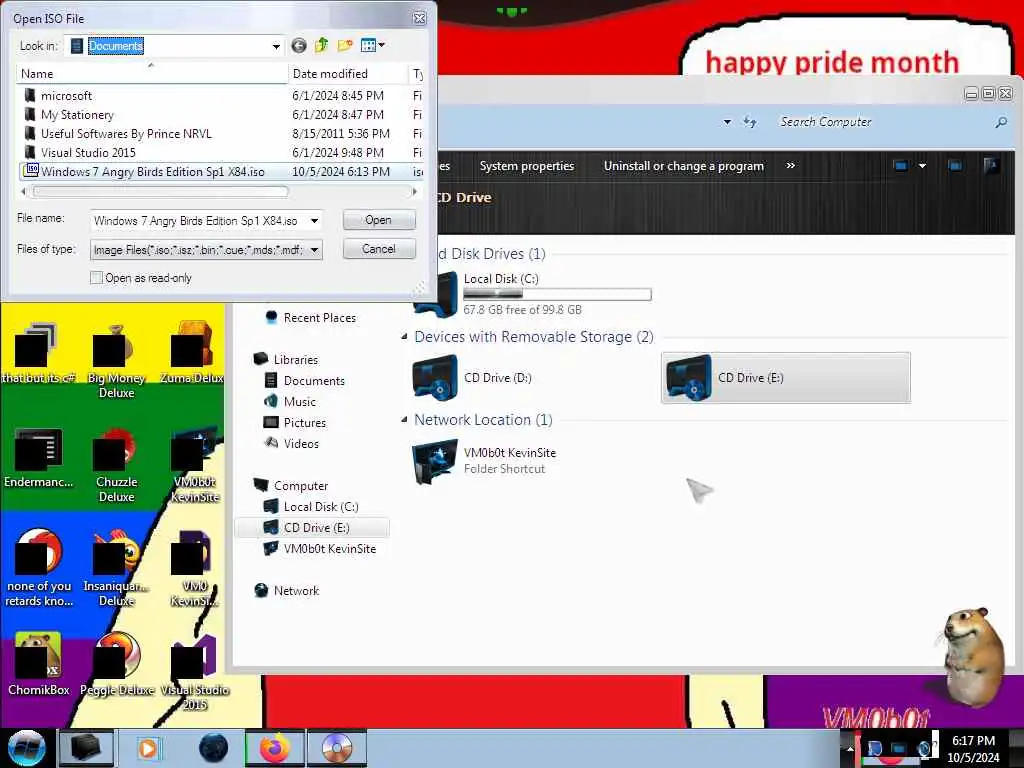Click the Back navigation icon in Open ISO dialog
This screenshot has width=1024, height=768.
coord(298,45)
